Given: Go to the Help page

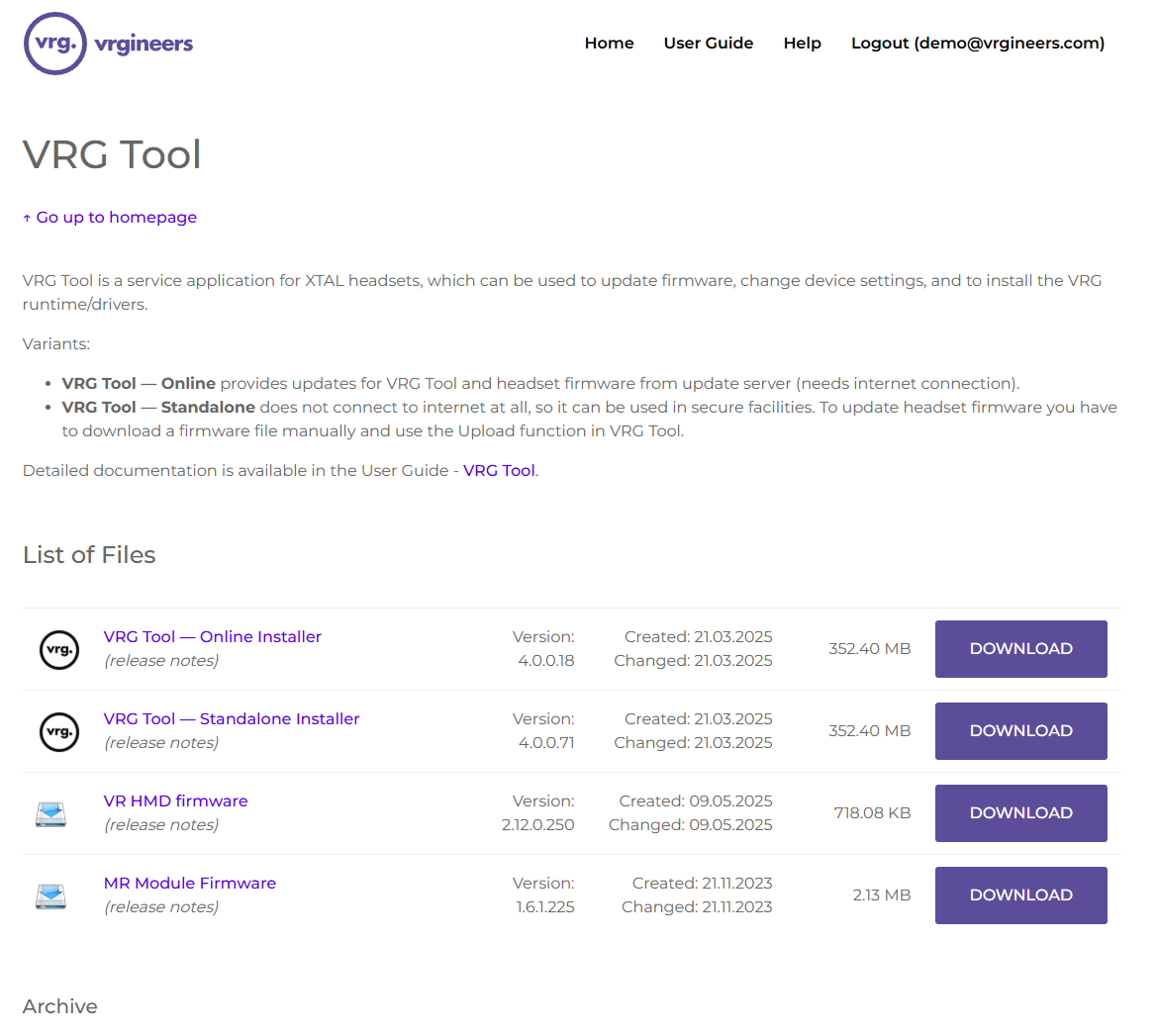Looking at the screenshot, I should 802,44.
